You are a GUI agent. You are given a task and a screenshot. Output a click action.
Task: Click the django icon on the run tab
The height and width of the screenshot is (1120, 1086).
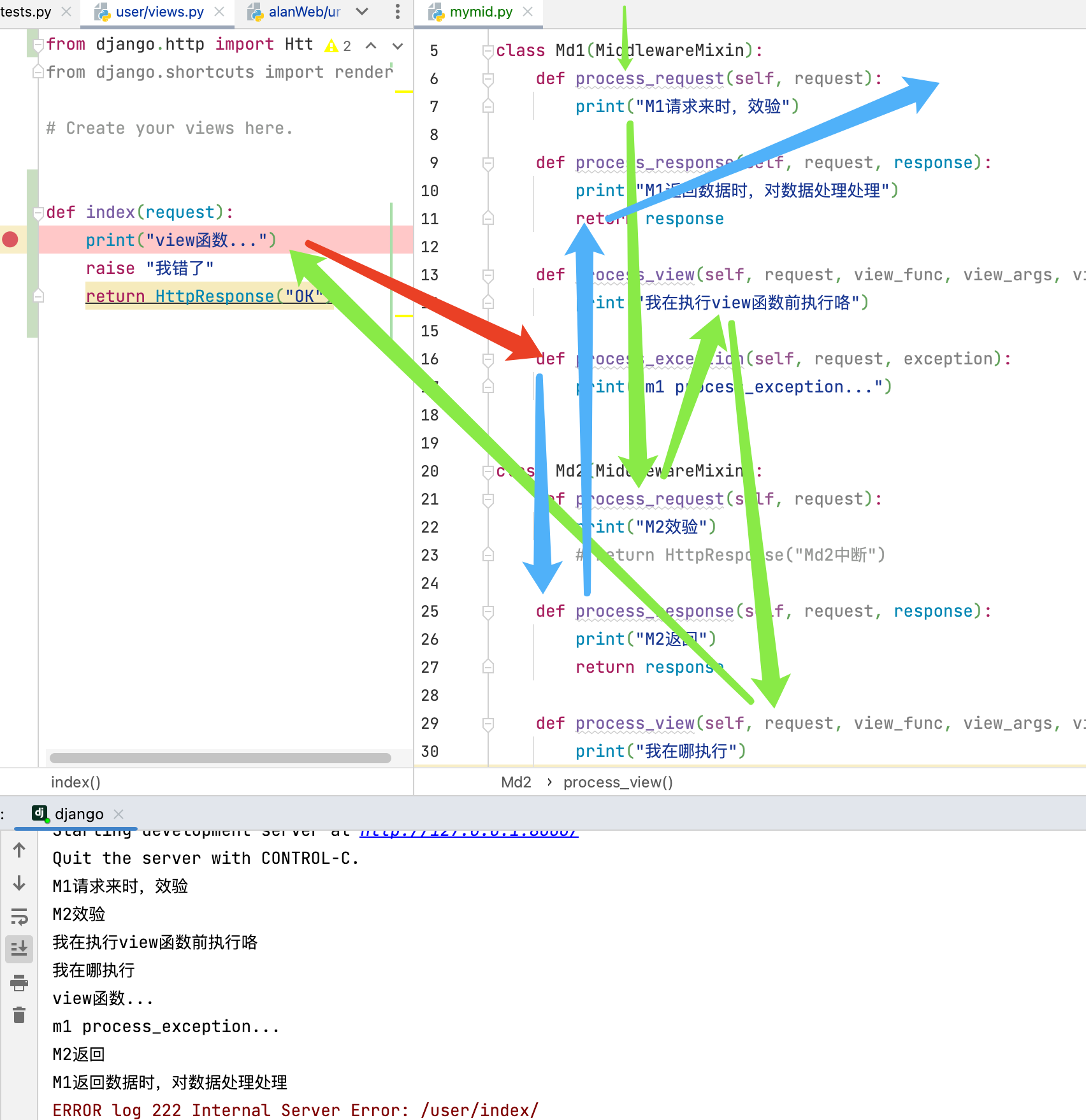pos(40,813)
